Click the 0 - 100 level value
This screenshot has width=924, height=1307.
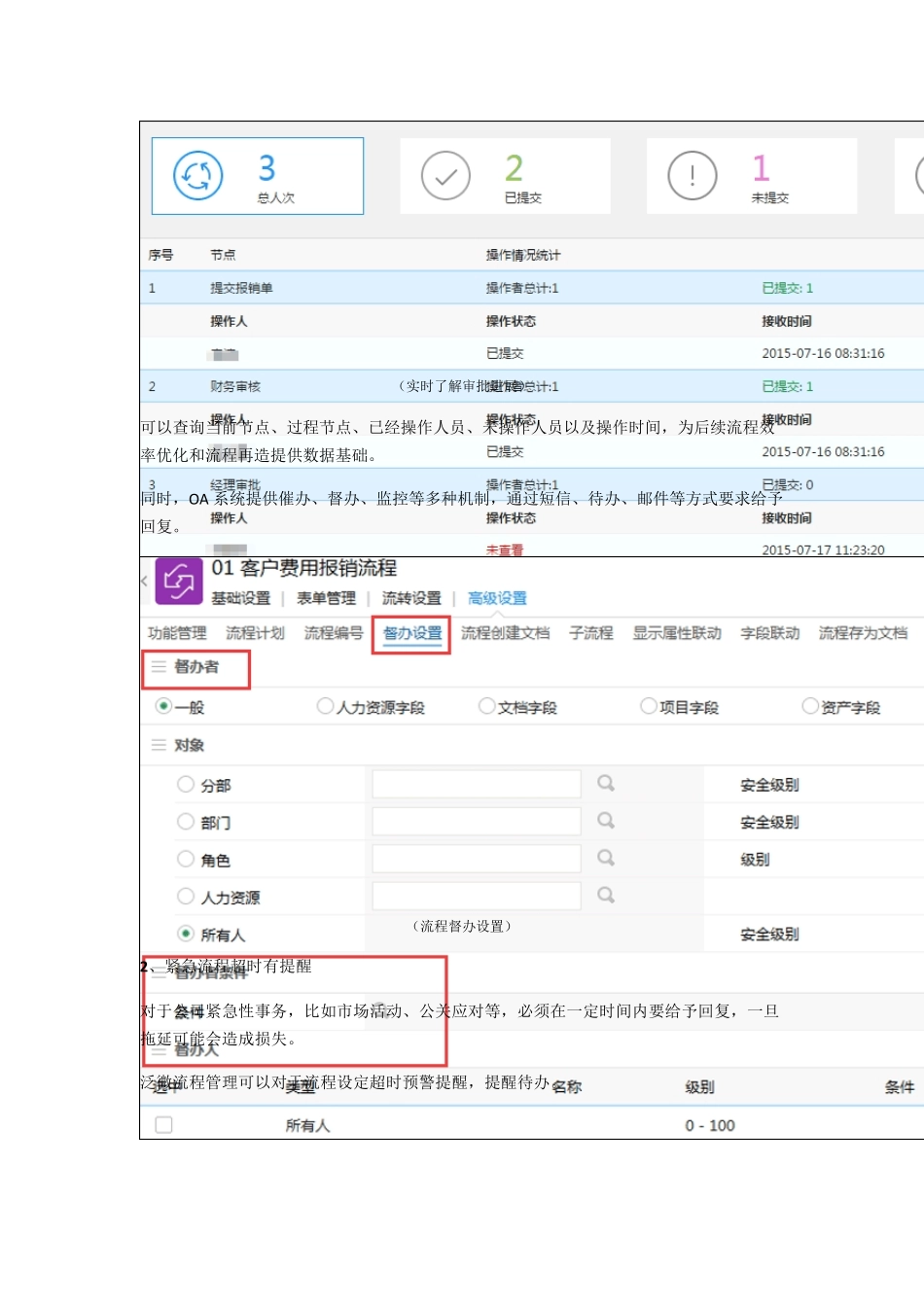(710, 1125)
